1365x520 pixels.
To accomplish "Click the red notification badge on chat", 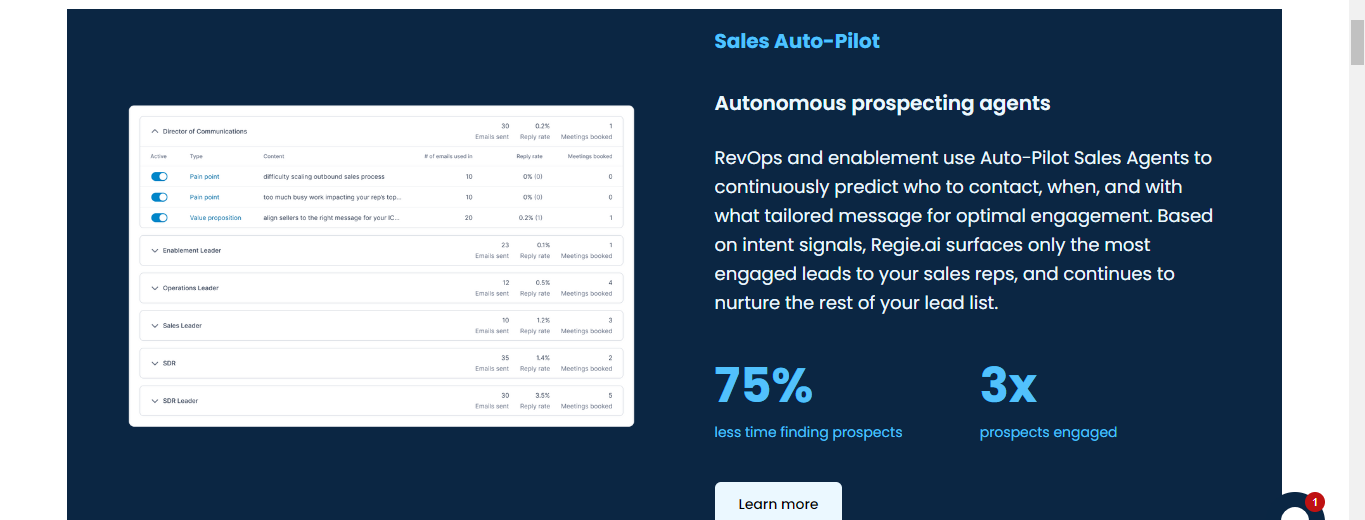I will tap(1315, 501).
